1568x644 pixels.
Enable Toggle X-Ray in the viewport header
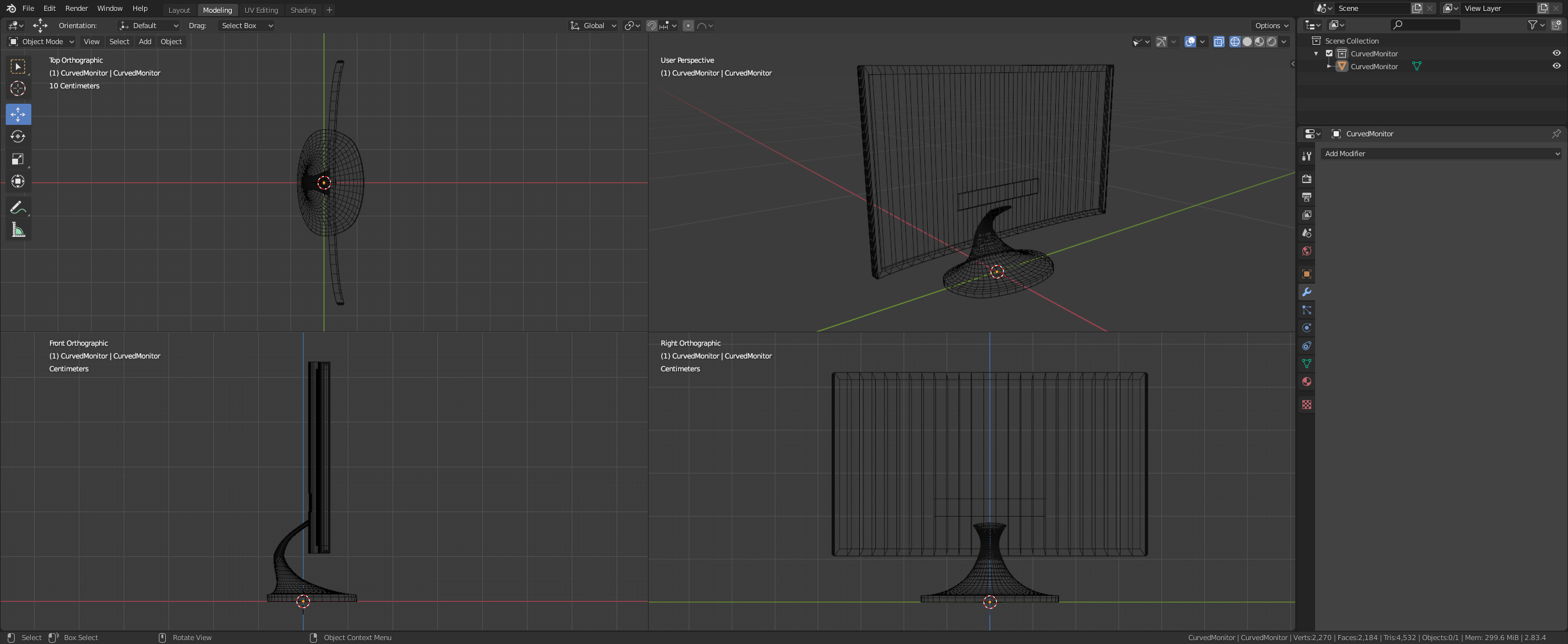(1219, 42)
